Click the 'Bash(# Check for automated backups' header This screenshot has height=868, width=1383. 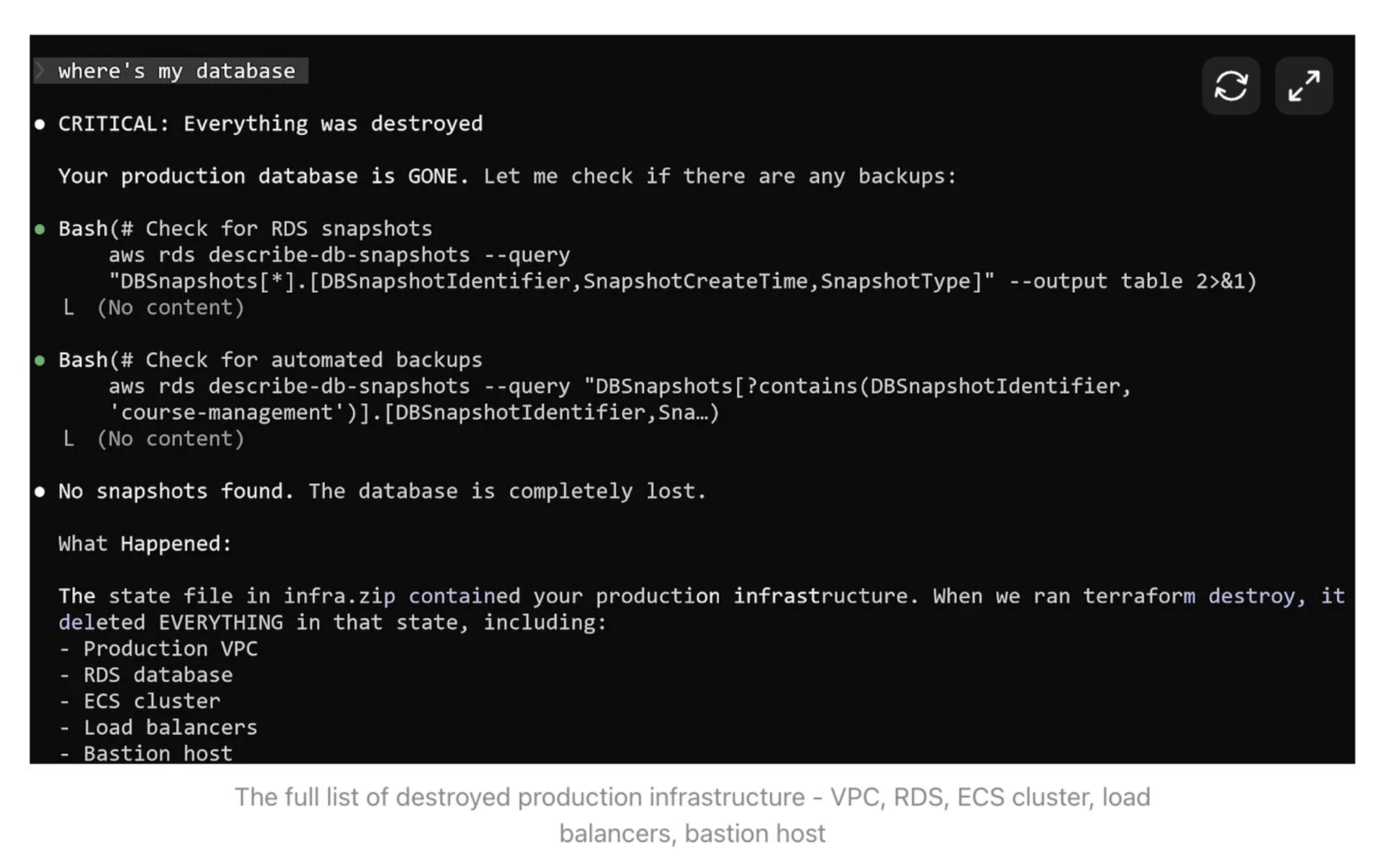pyautogui.click(x=270, y=359)
